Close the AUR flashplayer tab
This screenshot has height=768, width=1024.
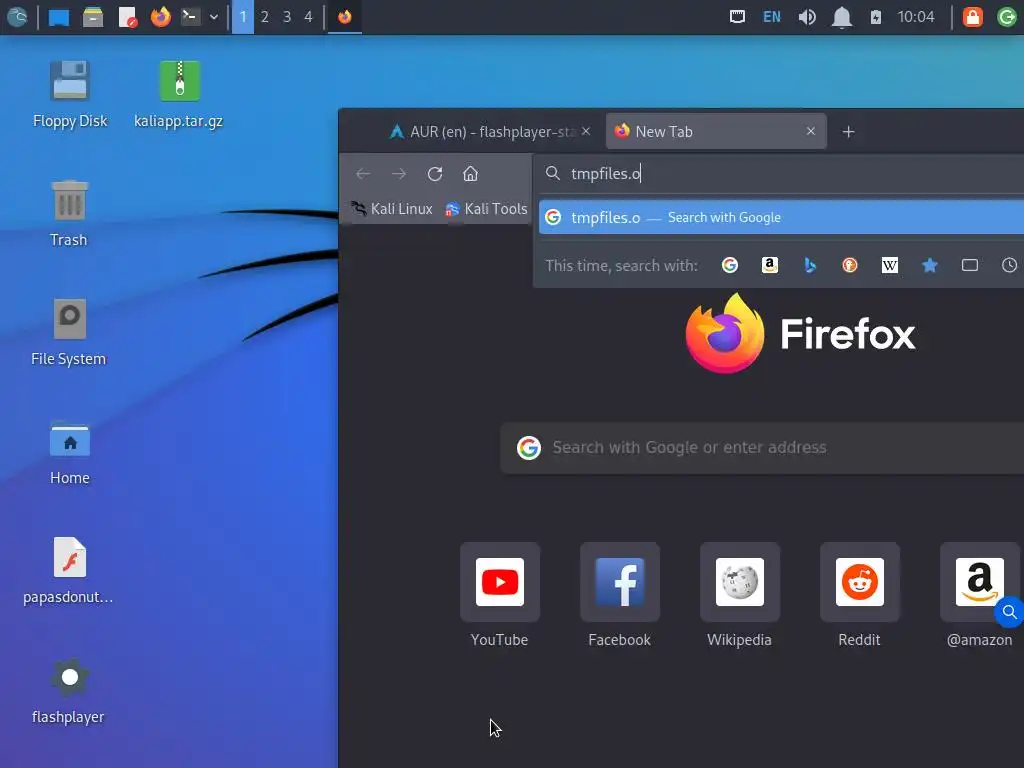pyautogui.click(x=586, y=131)
